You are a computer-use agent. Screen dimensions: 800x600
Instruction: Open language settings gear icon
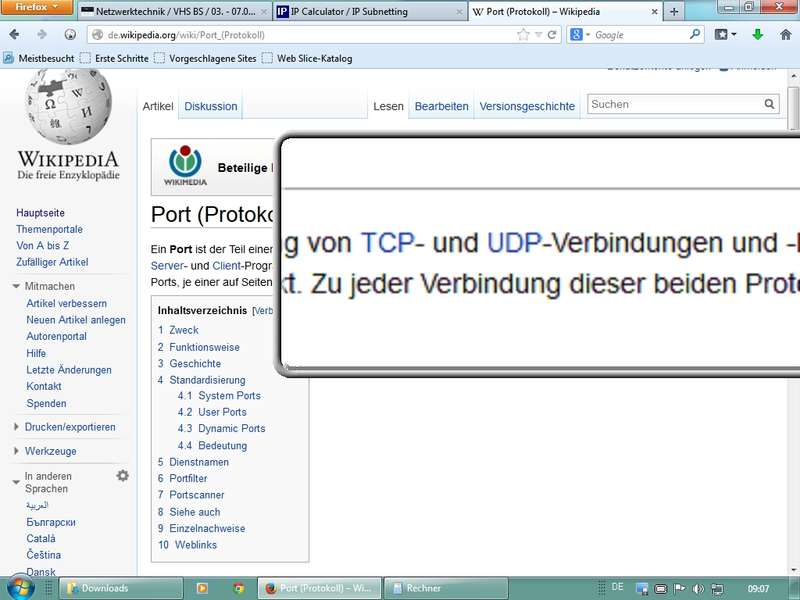point(122,476)
